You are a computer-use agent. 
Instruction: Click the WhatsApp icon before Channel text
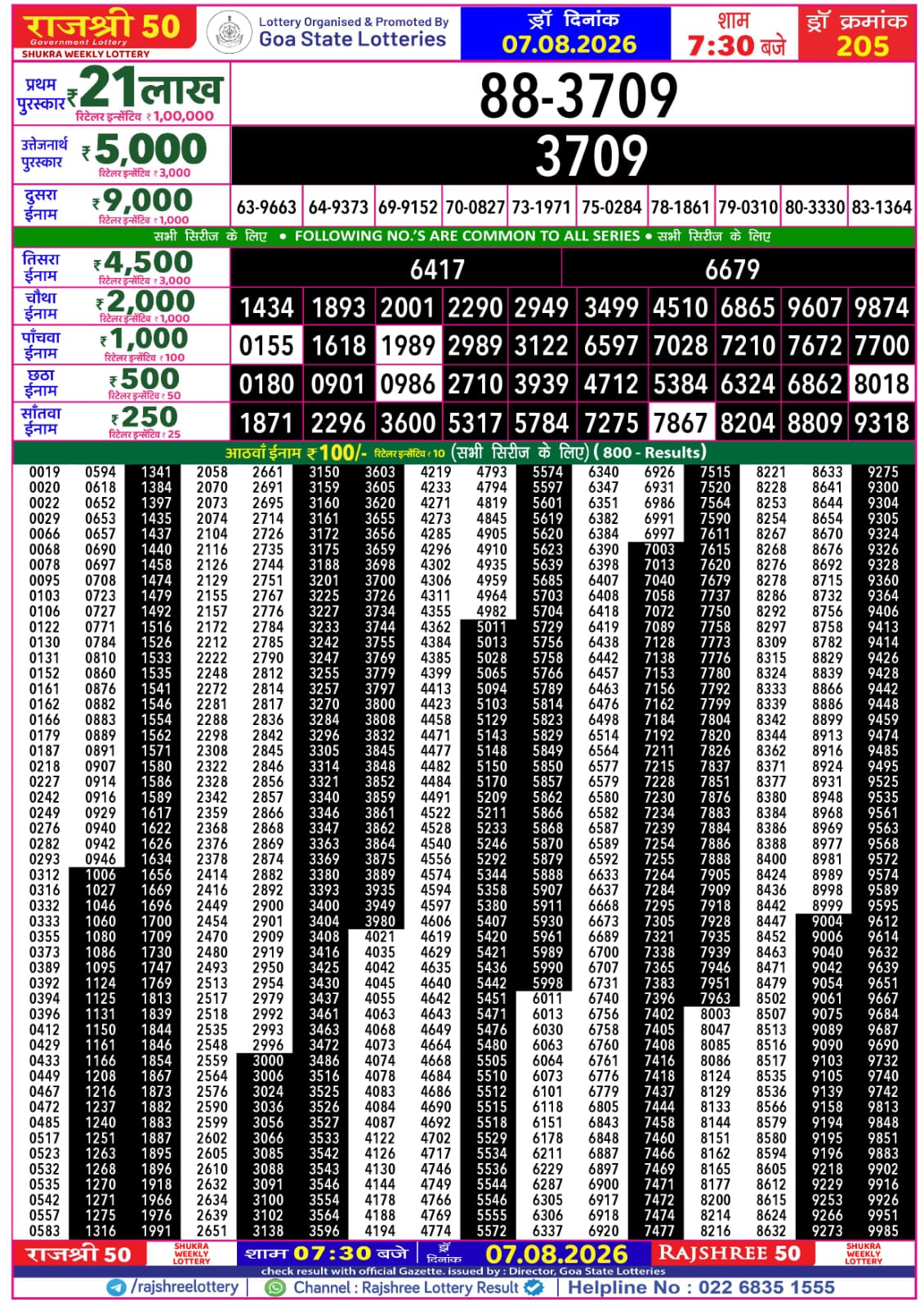[277, 1287]
